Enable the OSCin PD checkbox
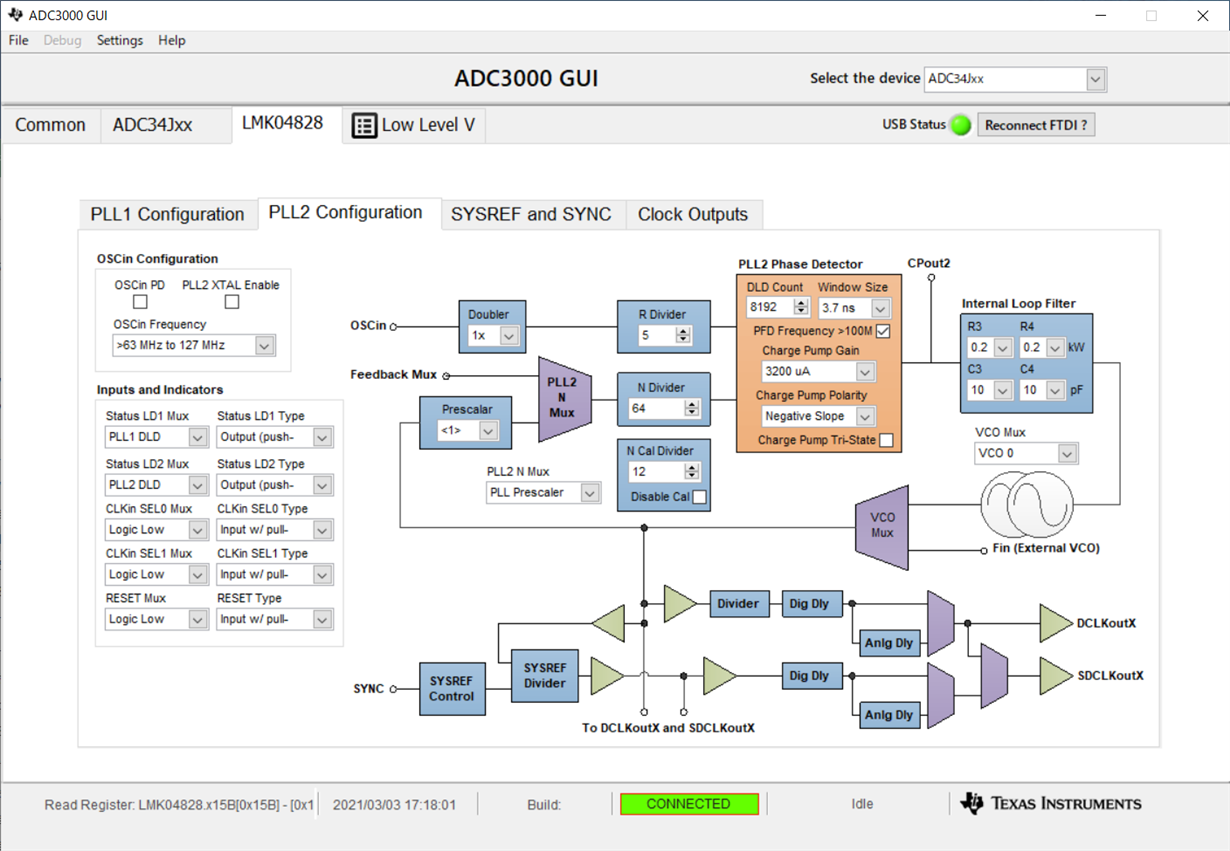1230x851 pixels. 140,301
